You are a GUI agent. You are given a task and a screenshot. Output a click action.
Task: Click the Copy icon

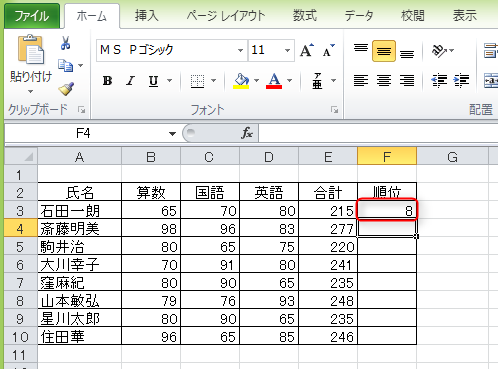tap(65, 65)
